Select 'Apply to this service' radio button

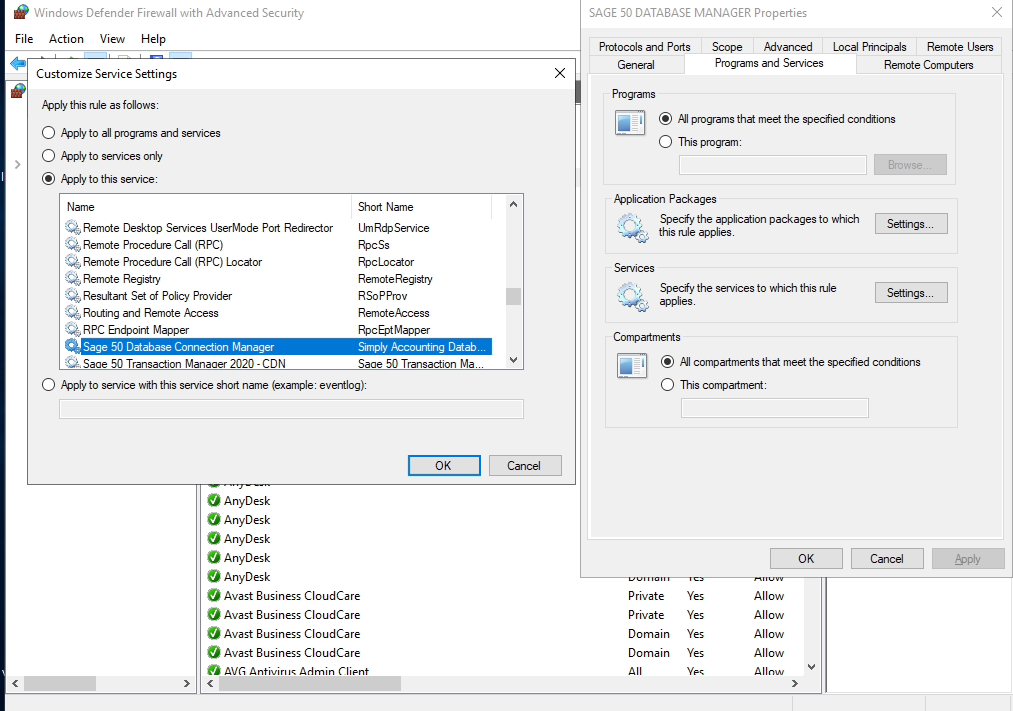[48, 179]
